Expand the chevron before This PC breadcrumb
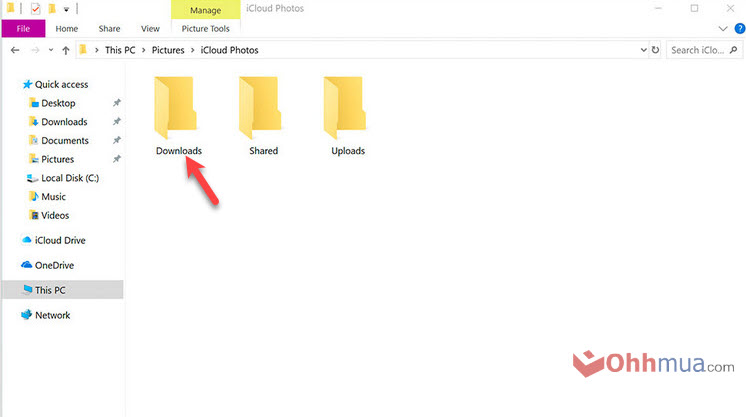Image resolution: width=746 pixels, height=417 pixels. [97, 50]
